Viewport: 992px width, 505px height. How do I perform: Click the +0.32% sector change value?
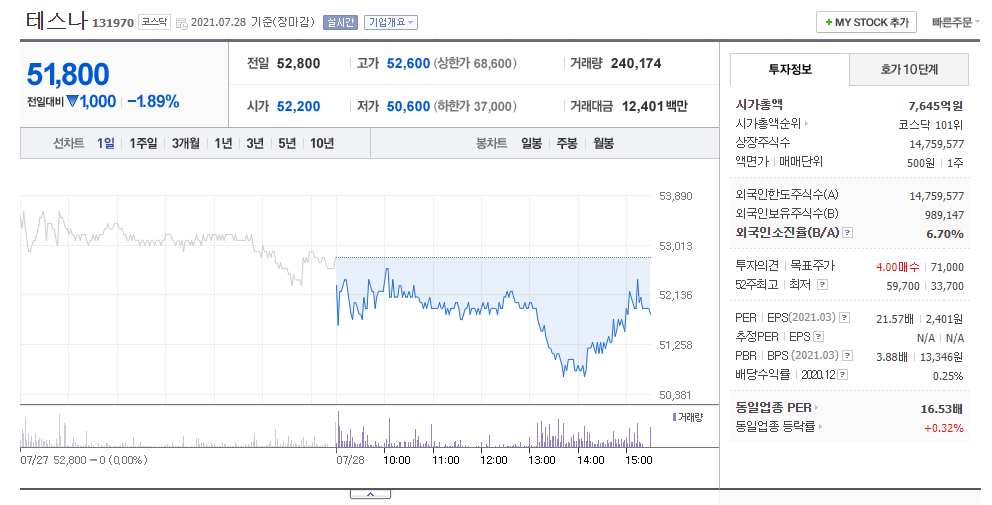pyautogui.click(x=943, y=428)
